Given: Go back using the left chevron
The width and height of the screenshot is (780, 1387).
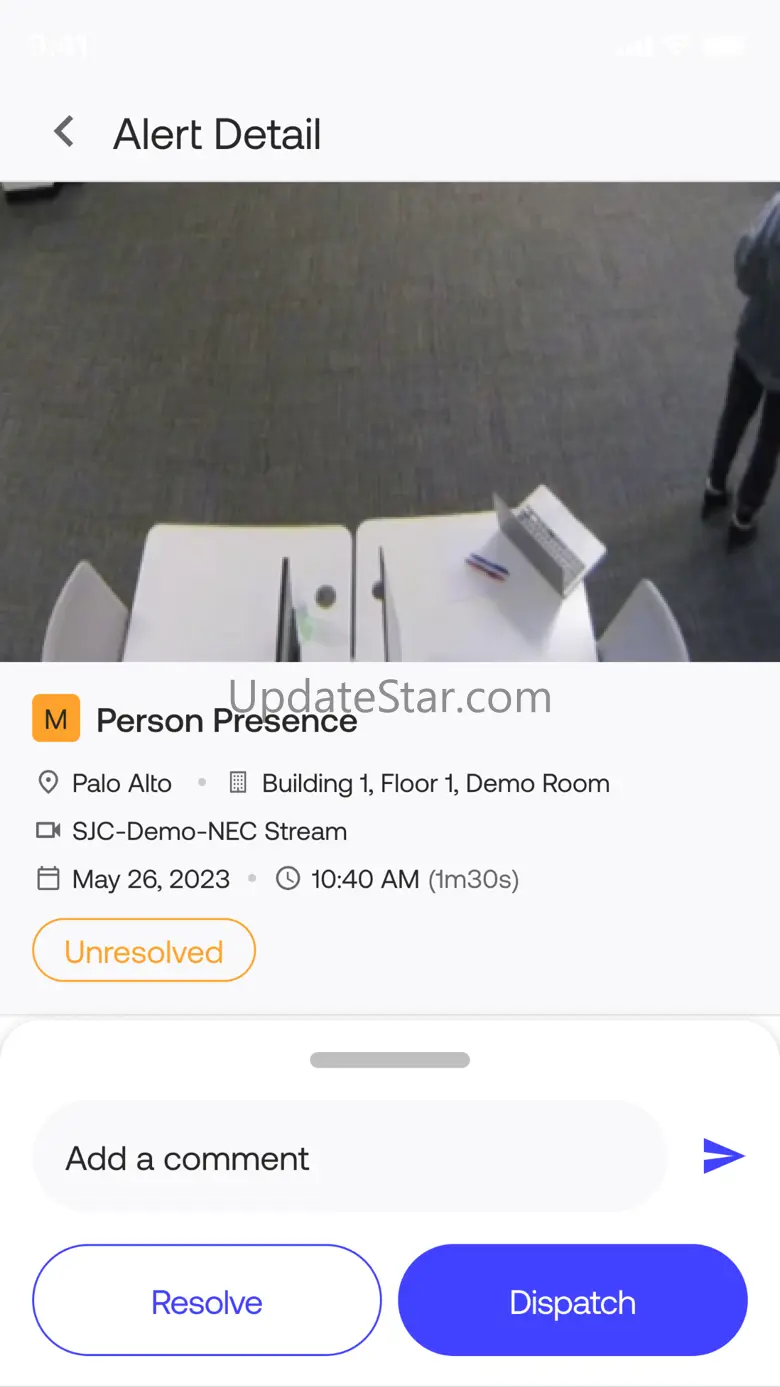Looking at the screenshot, I should click(x=64, y=131).
